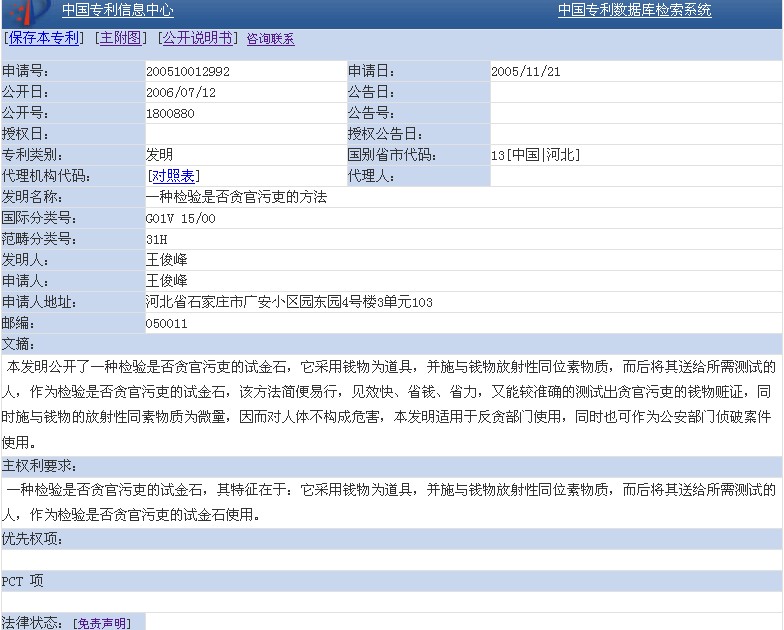The image size is (784, 630).
Task: Click the 国际分类号 field label
Action: pos(39,218)
